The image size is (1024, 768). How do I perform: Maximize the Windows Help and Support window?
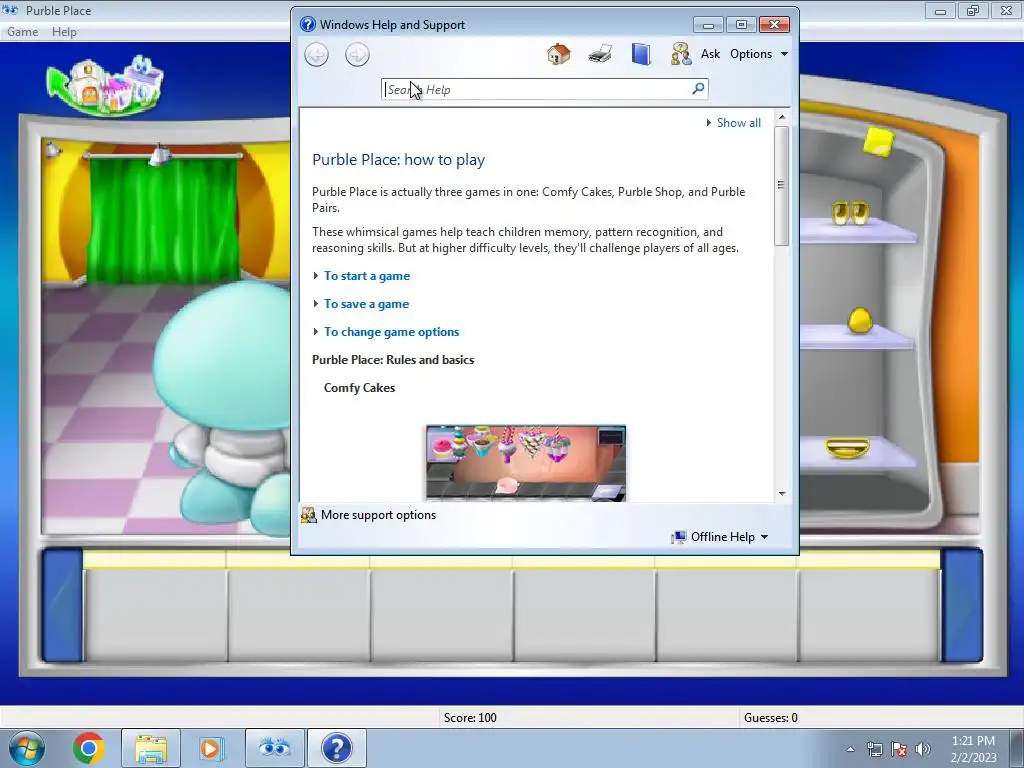point(741,25)
